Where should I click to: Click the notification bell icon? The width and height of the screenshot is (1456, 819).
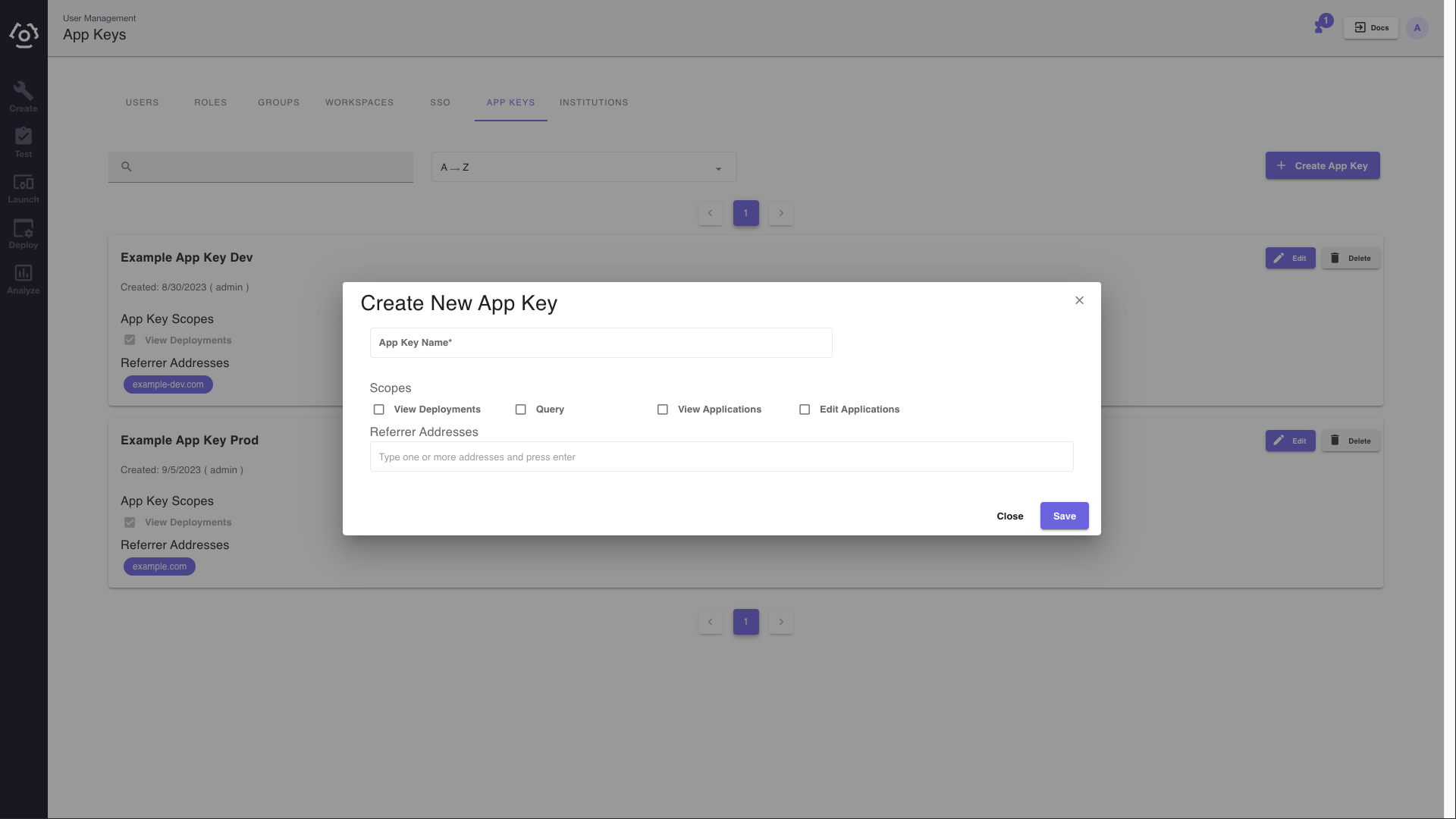[x=1320, y=27]
